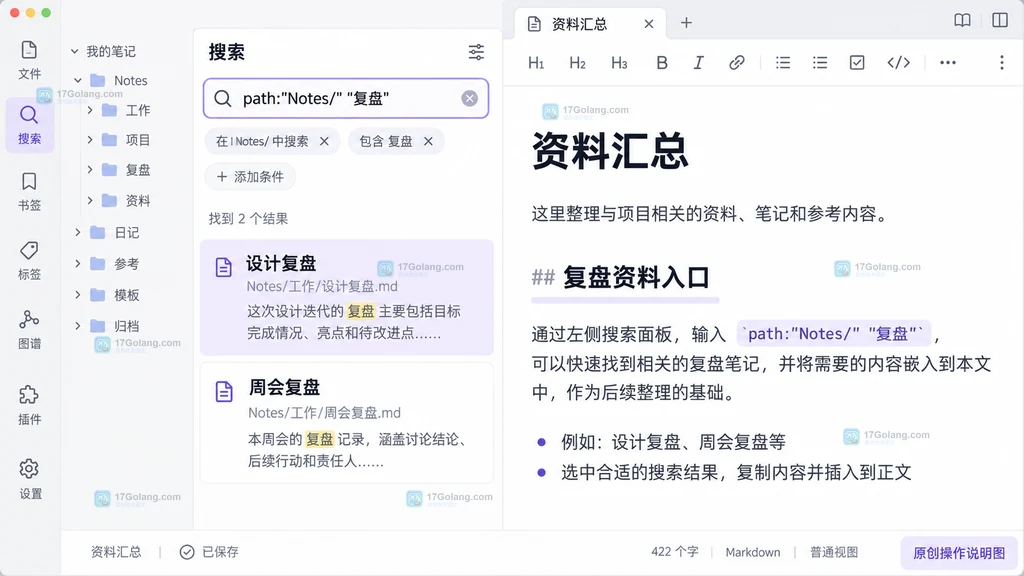Expand the 归档 folder
Viewport: 1024px width, 576px height.
pos(78,325)
